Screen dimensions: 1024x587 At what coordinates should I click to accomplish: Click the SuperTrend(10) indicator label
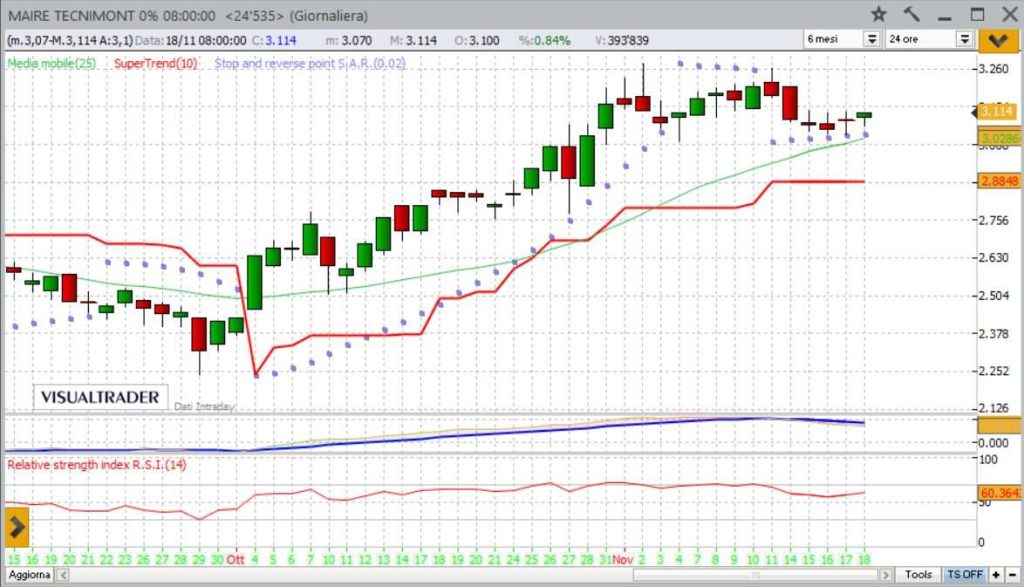(155, 63)
